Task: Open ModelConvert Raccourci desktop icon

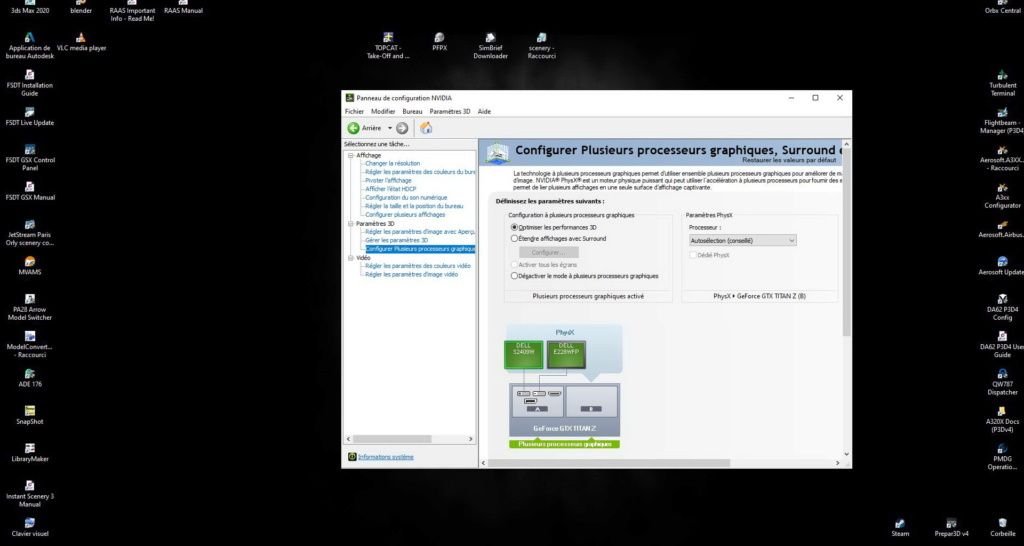Action: (x=29, y=345)
